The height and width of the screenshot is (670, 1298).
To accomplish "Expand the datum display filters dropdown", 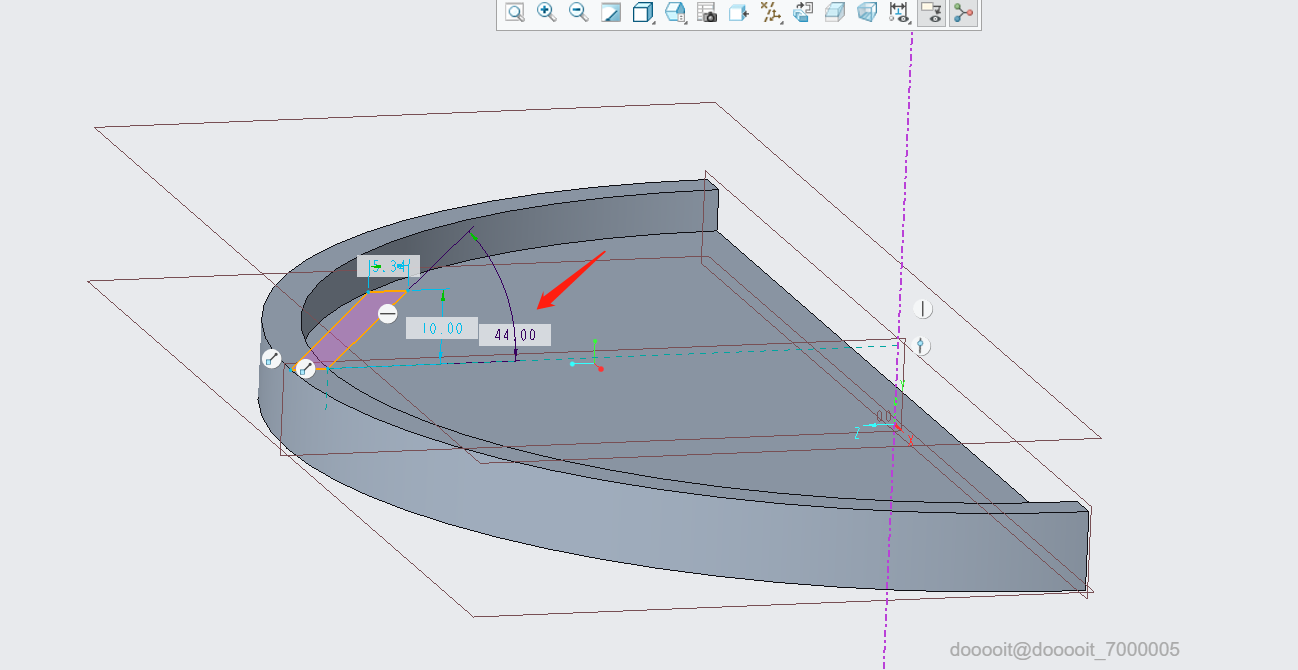I will (x=771, y=13).
